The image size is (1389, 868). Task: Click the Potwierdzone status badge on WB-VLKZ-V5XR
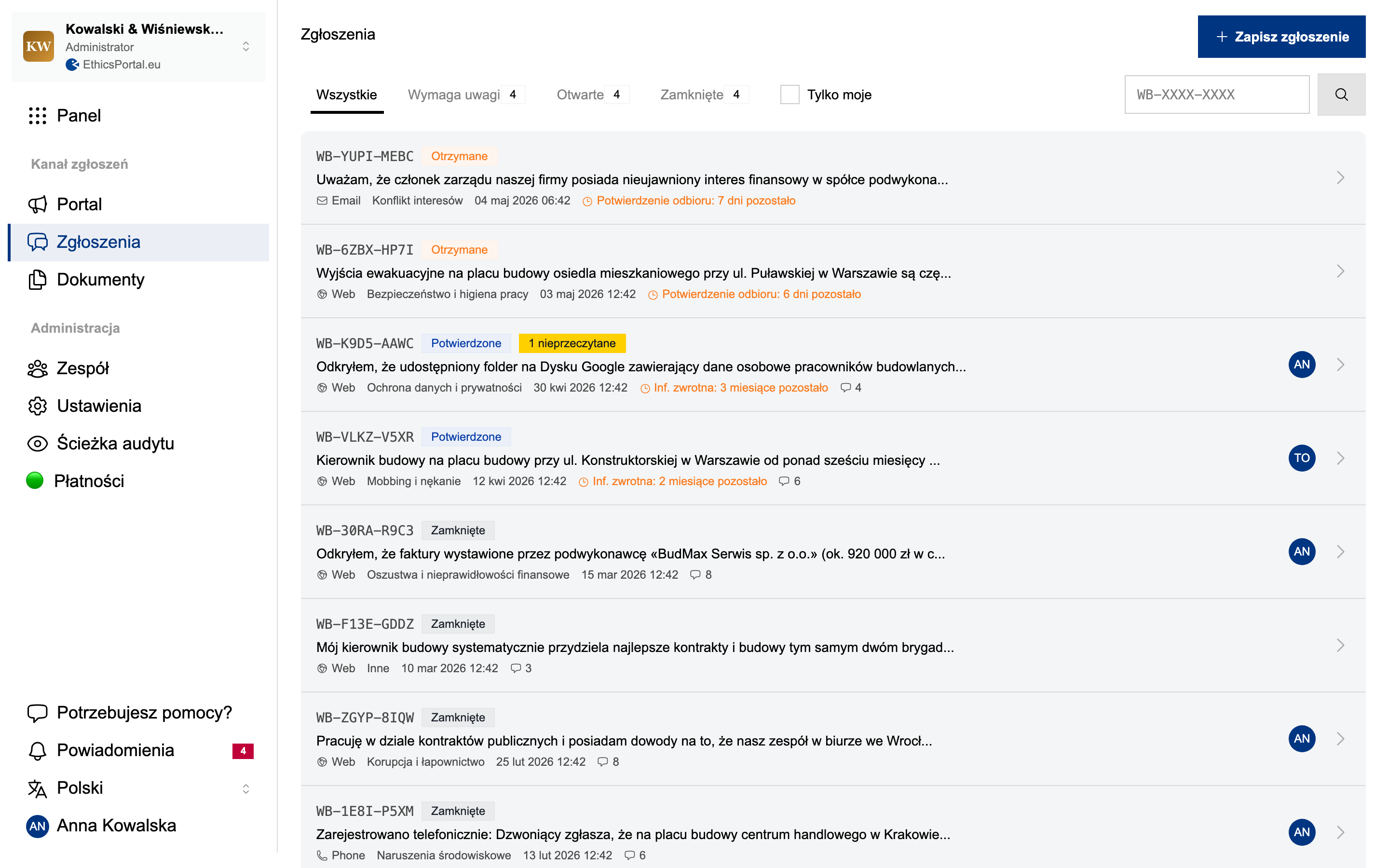tap(465, 437)
